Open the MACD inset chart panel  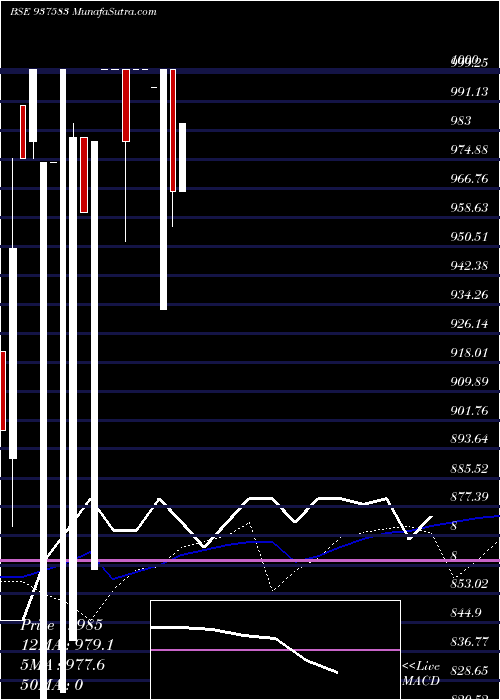275,650
